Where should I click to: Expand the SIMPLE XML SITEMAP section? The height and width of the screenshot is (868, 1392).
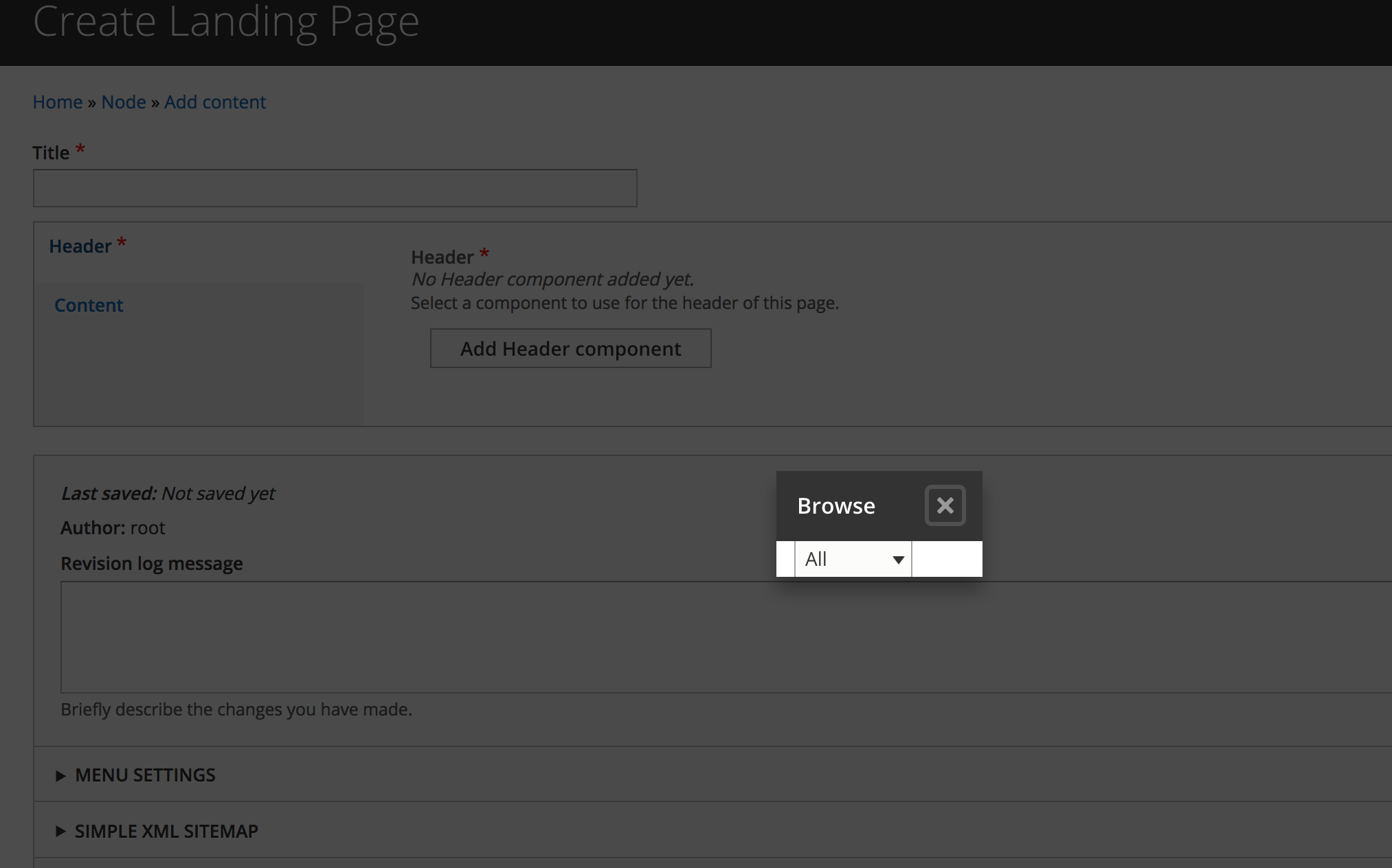(x=166, y=831)
